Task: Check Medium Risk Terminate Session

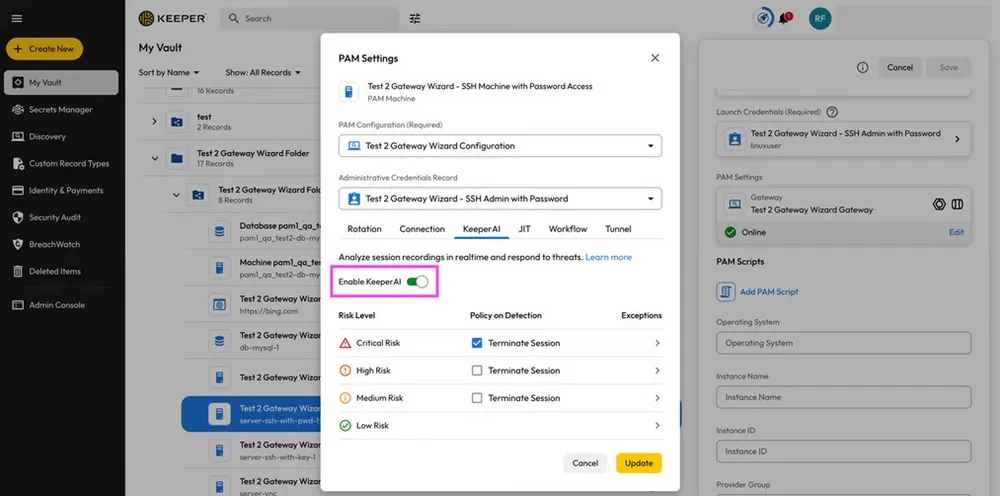Action: click(x=476, y=398)
